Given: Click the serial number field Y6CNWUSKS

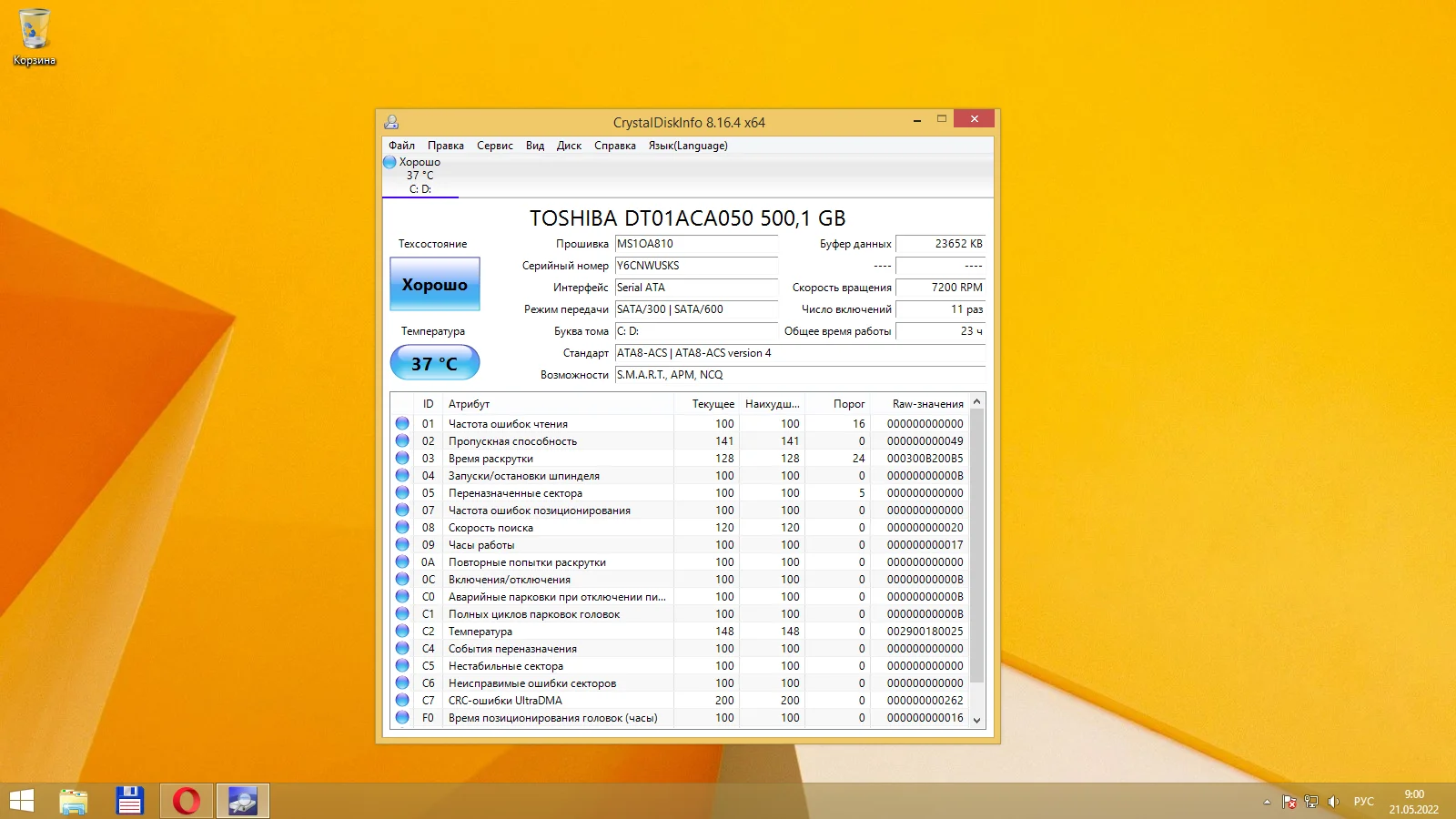Looking at the screenshot, I should tap(696, 266).
